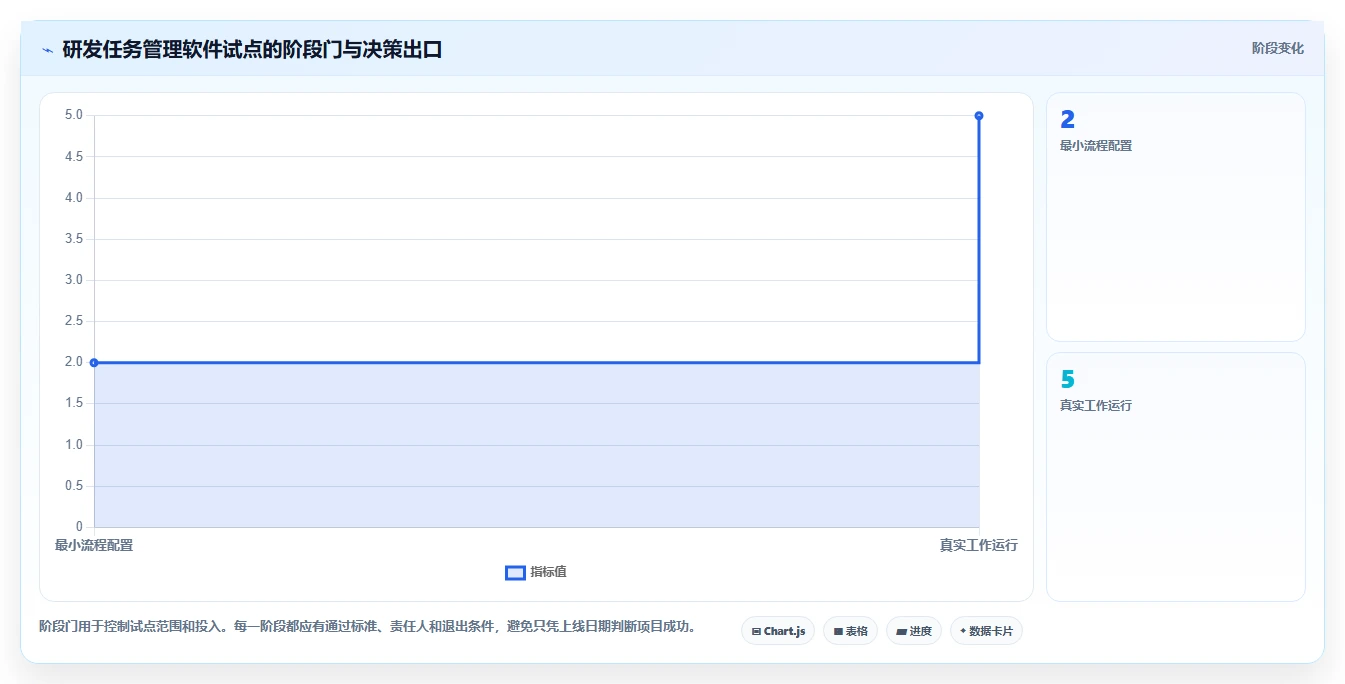Select the 表格 tag chip

[850, 631]
